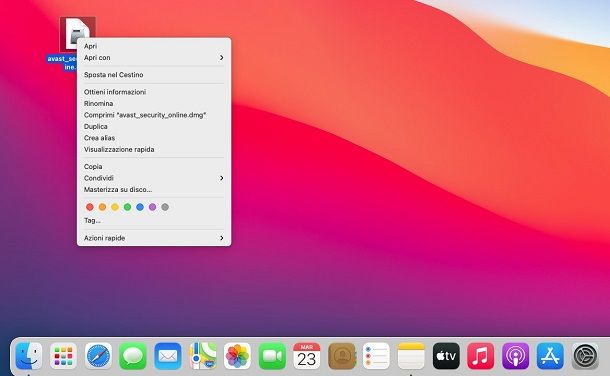Open System Preferences from the Dock

coord(585,356)
